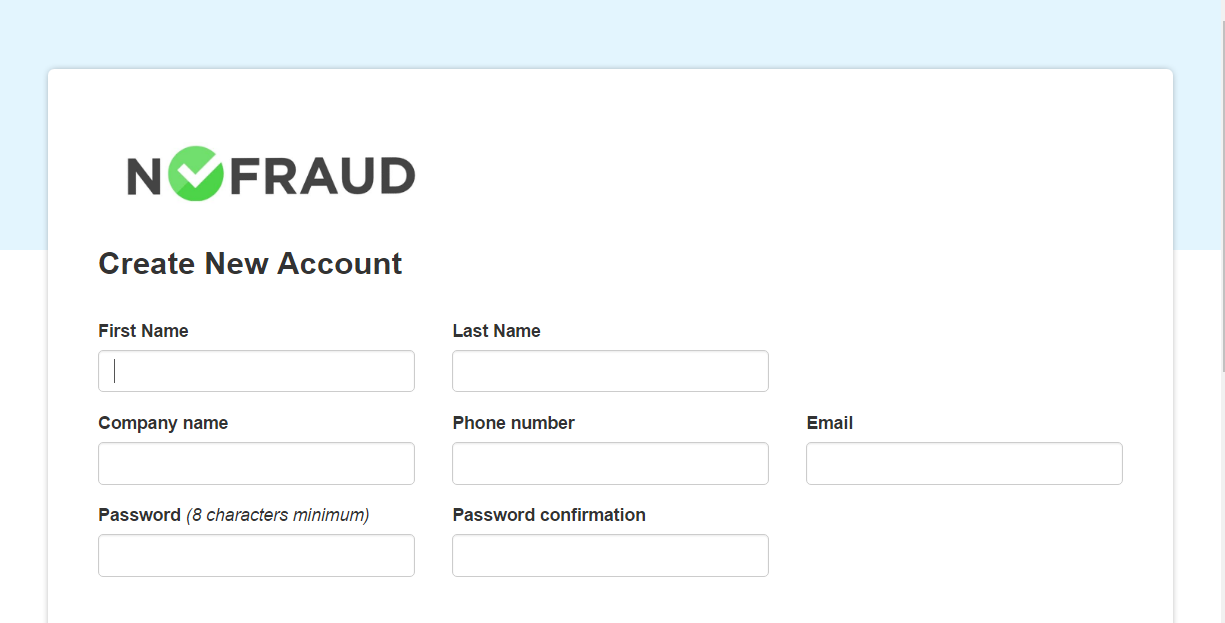Screen dimensions: 1225x623
Task: Click the Email label
Action: [x=829, y=423]
